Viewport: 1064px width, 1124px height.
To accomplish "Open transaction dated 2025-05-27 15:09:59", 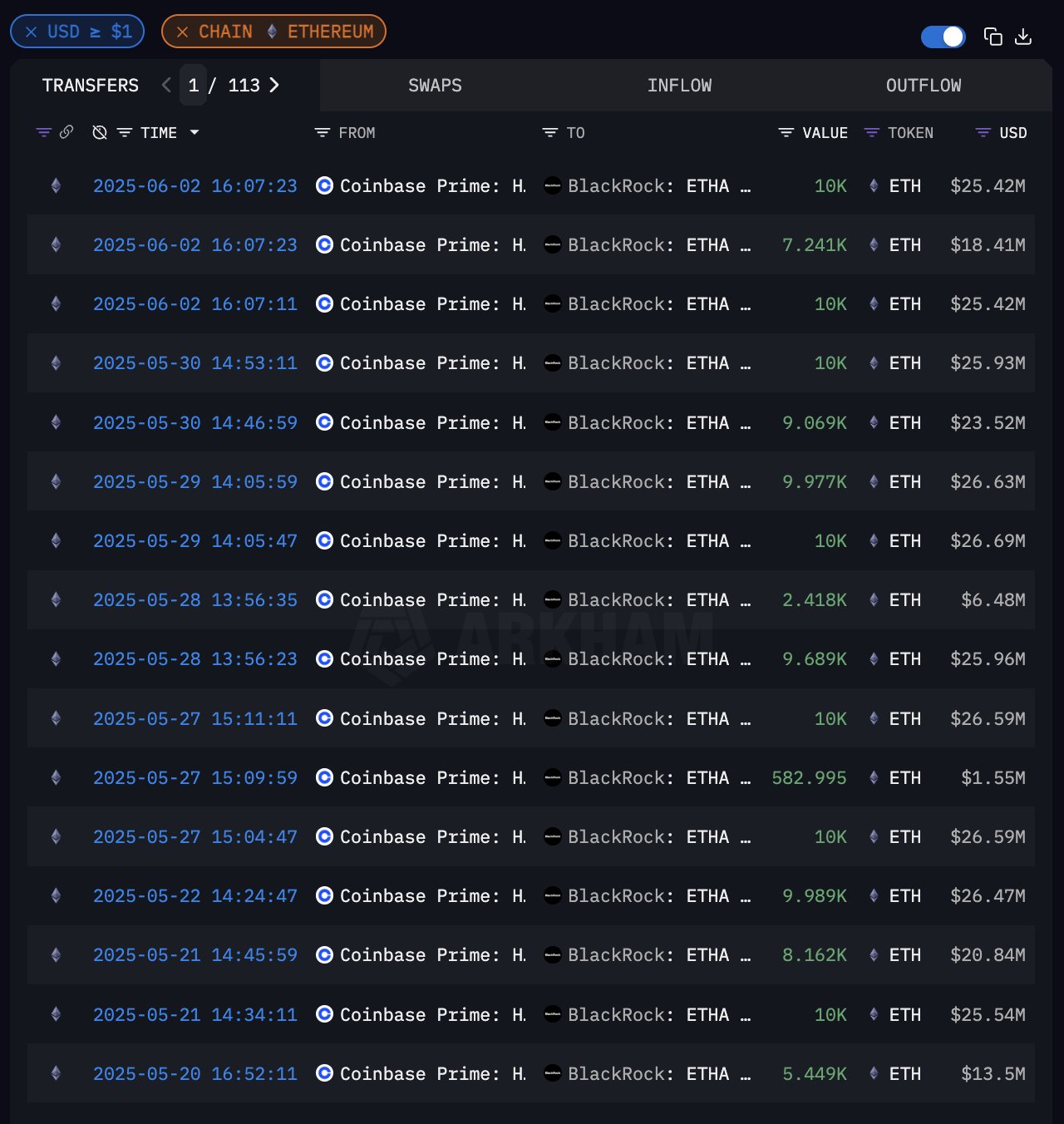I will coord(195,778).
